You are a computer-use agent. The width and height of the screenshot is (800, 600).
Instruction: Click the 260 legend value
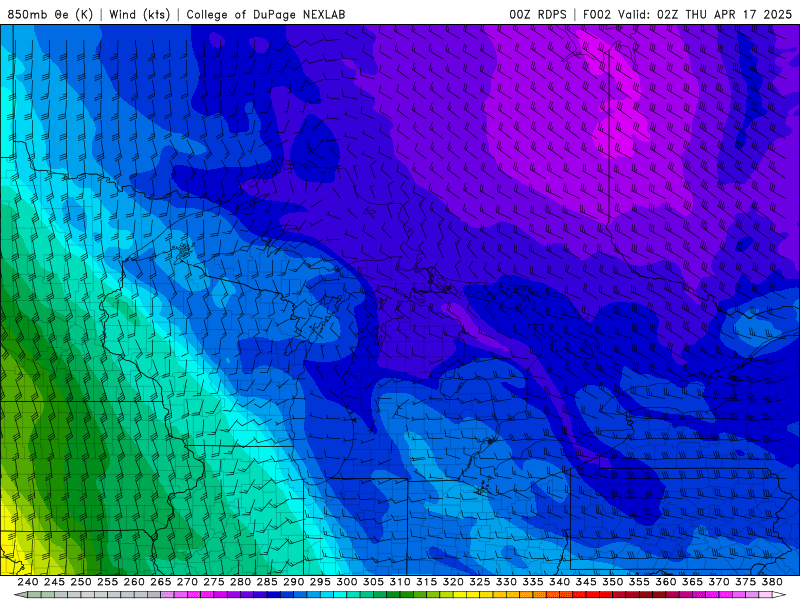click(x=134, y=582)
